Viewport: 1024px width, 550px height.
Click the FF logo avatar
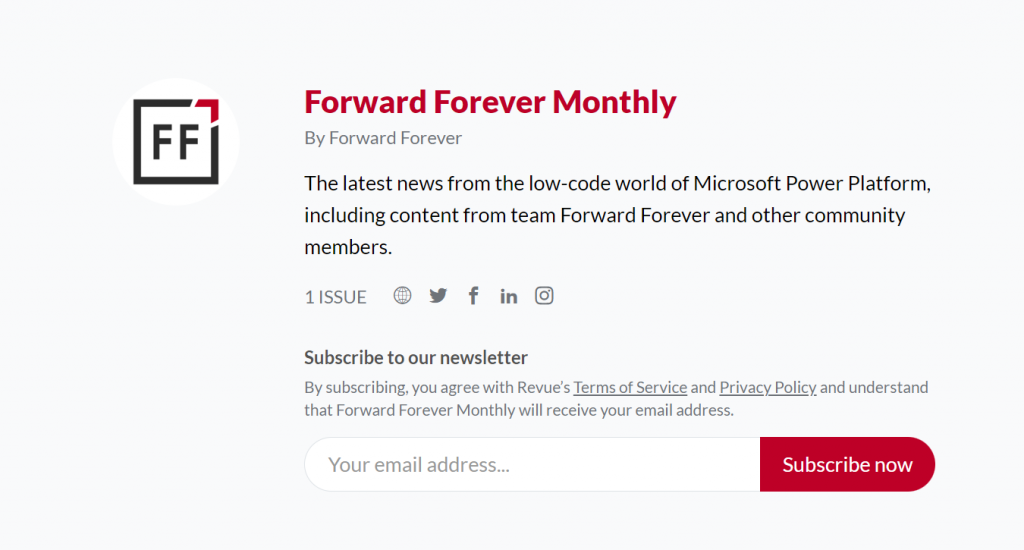click(176, 142)
